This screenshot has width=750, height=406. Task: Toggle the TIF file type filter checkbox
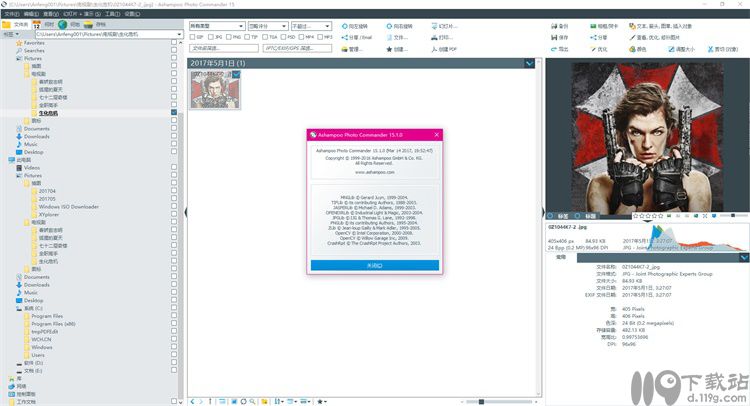[247, 37]
